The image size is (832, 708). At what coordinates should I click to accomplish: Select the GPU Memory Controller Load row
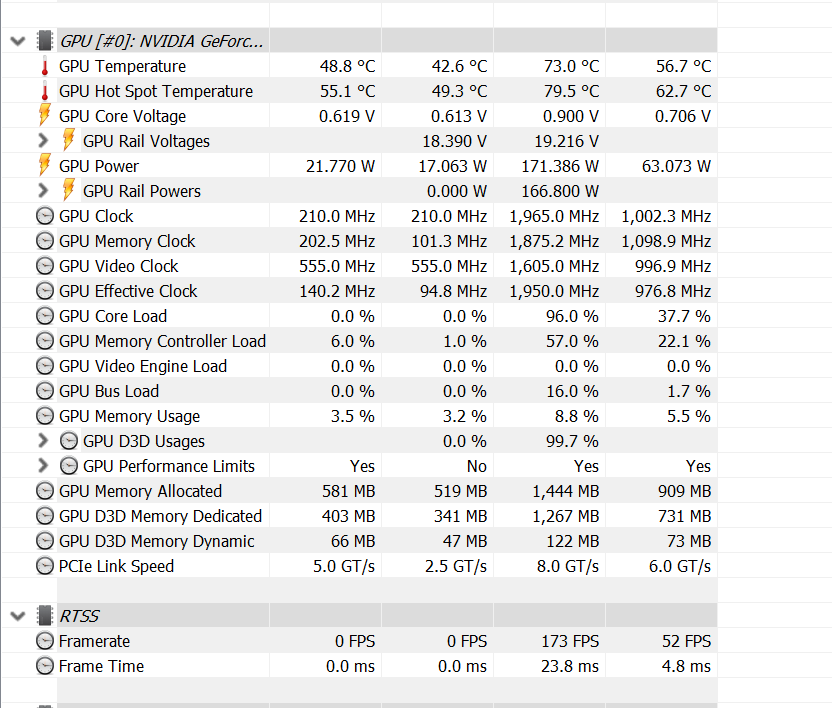[x=359, y=341]
